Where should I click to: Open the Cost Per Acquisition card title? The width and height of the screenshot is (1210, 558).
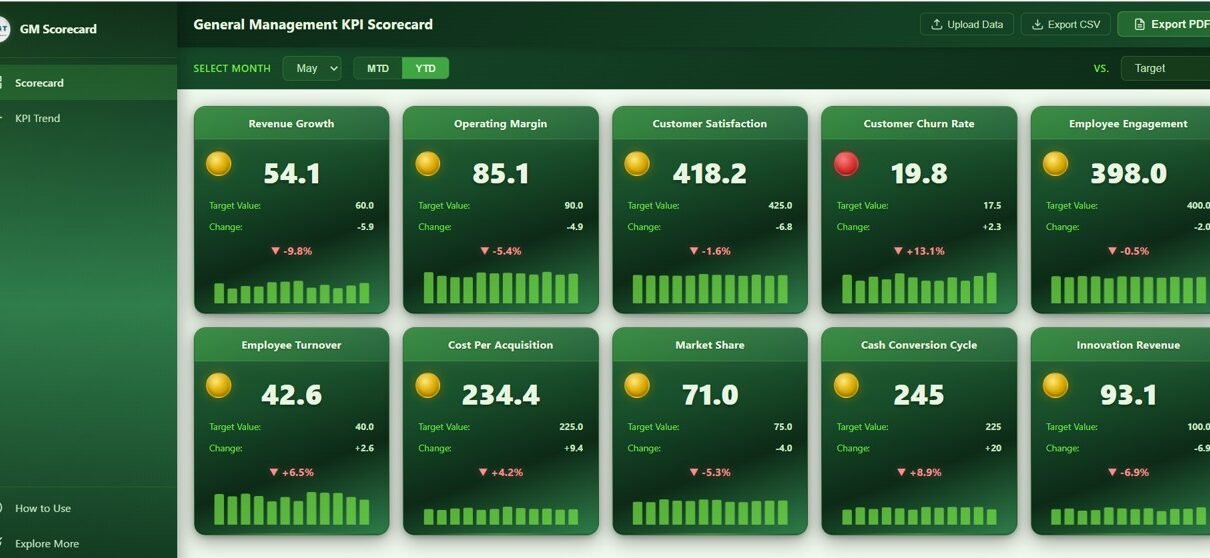500,345
